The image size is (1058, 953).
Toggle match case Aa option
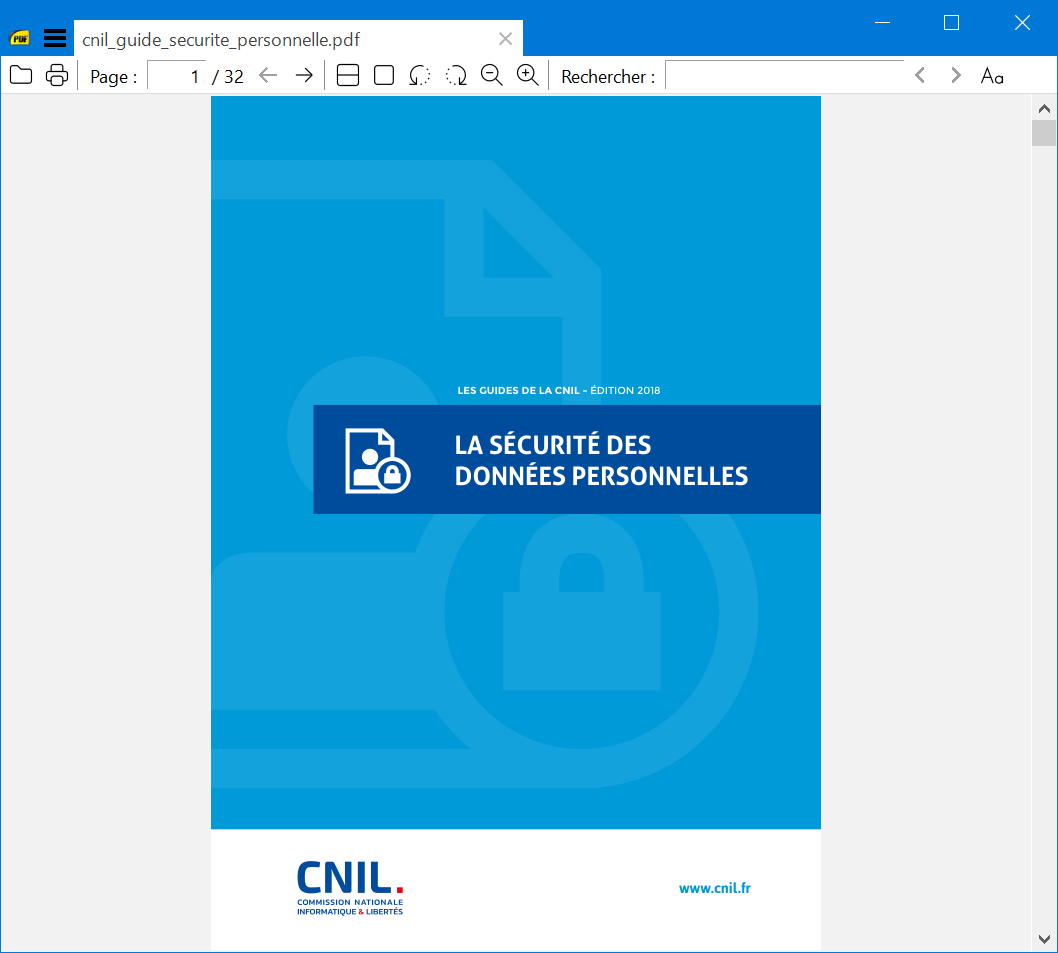992,76
